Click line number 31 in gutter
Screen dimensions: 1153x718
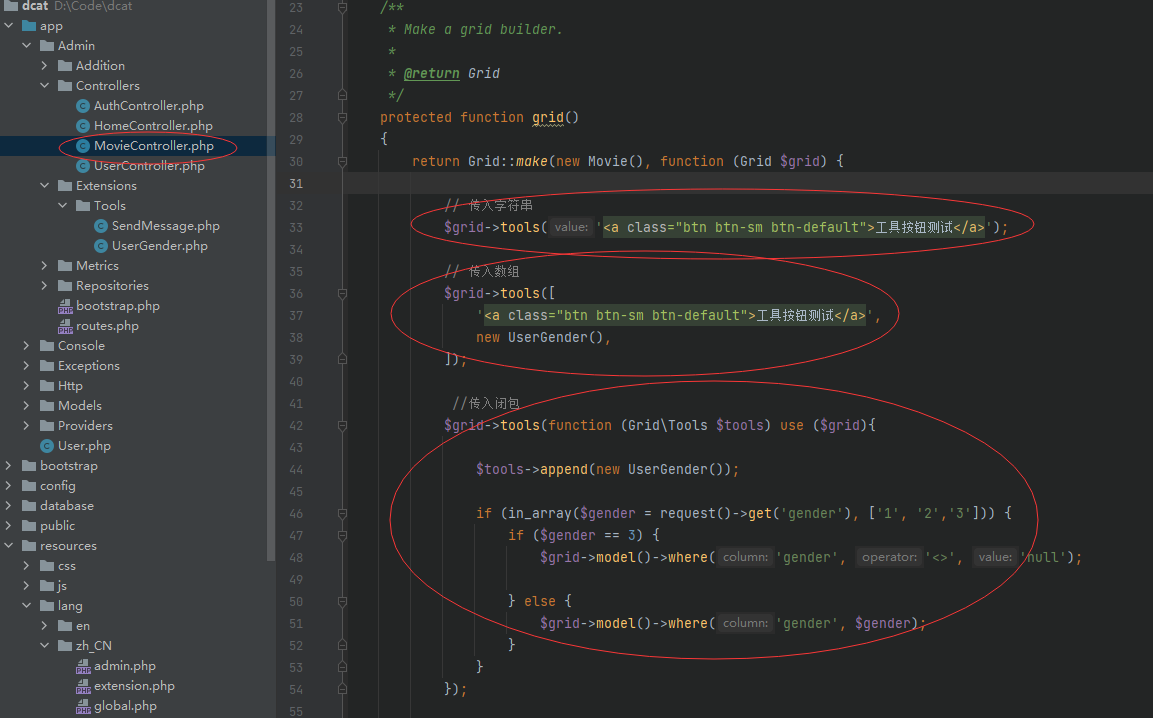(296, 183)
